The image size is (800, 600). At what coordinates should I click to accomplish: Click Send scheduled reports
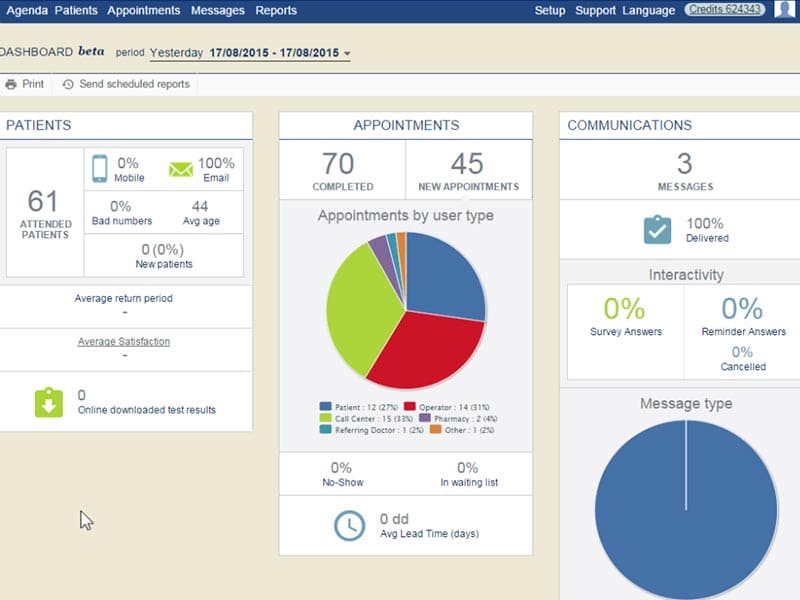coord(135,84)
